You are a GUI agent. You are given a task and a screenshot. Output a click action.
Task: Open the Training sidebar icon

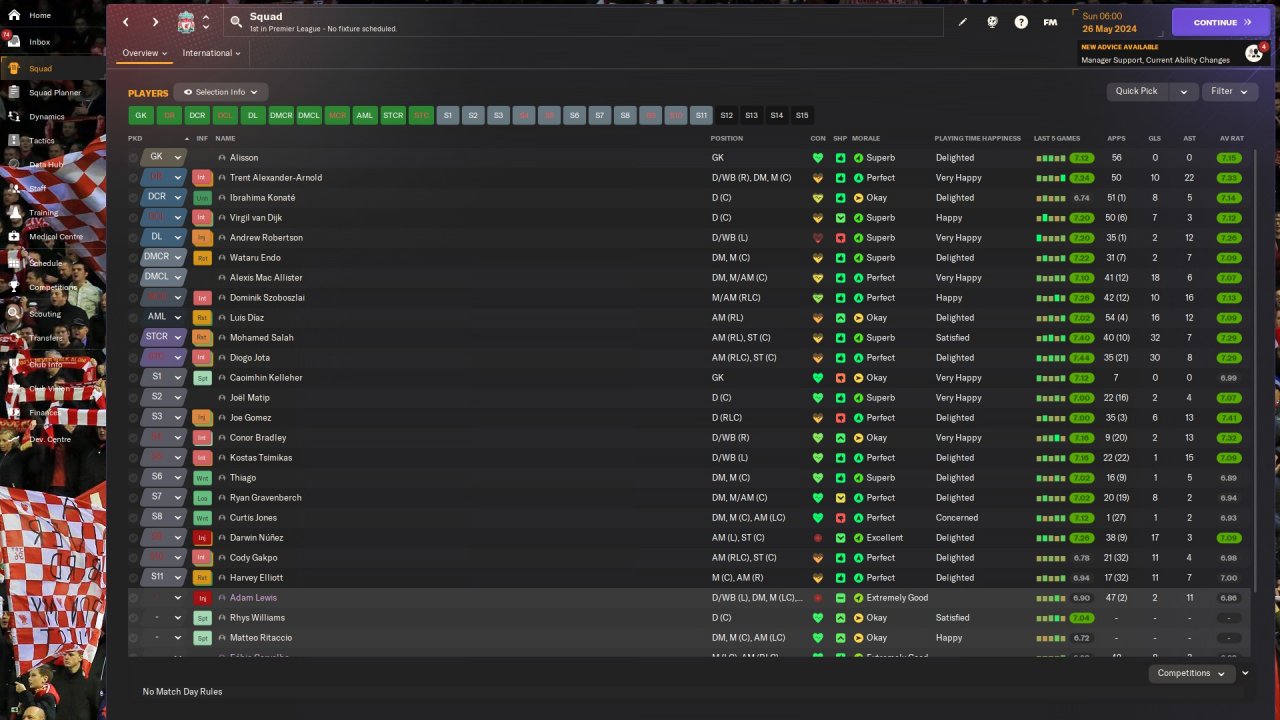[x=13, y=212]
